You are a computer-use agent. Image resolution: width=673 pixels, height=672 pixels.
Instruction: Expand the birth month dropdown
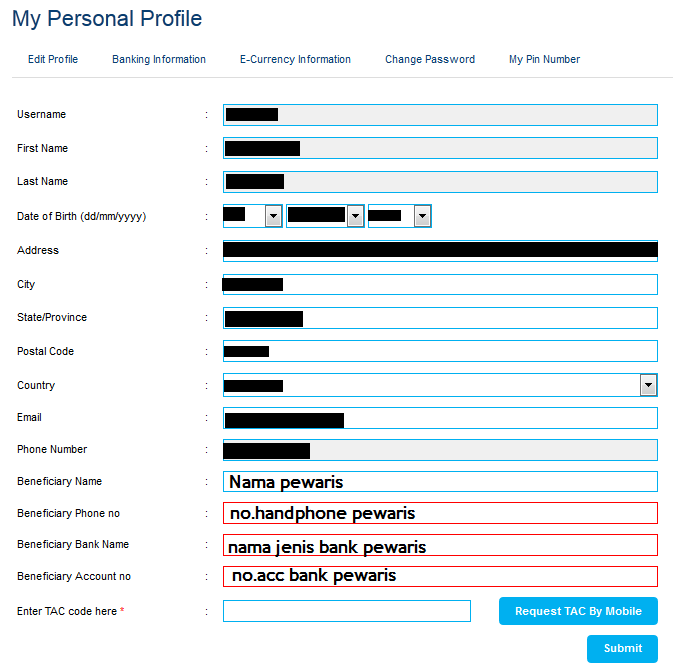325,216
